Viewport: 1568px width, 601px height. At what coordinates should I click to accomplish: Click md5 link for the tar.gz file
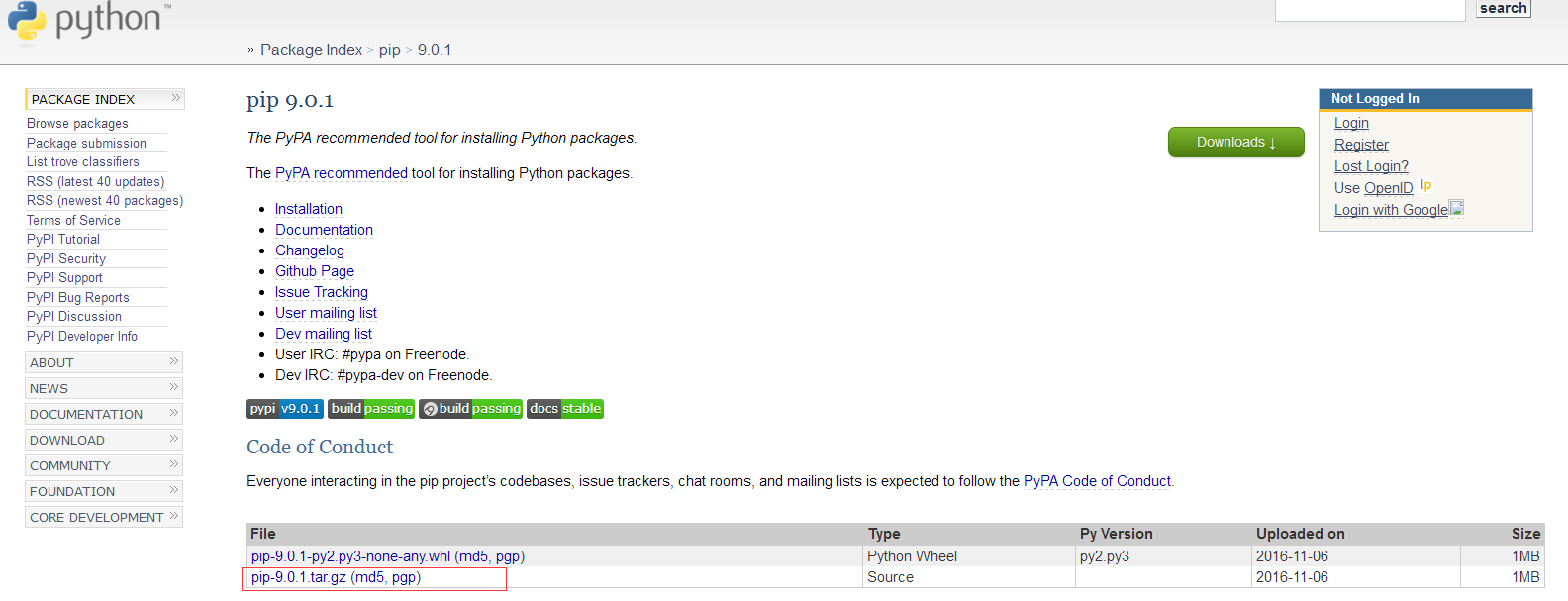370,577
